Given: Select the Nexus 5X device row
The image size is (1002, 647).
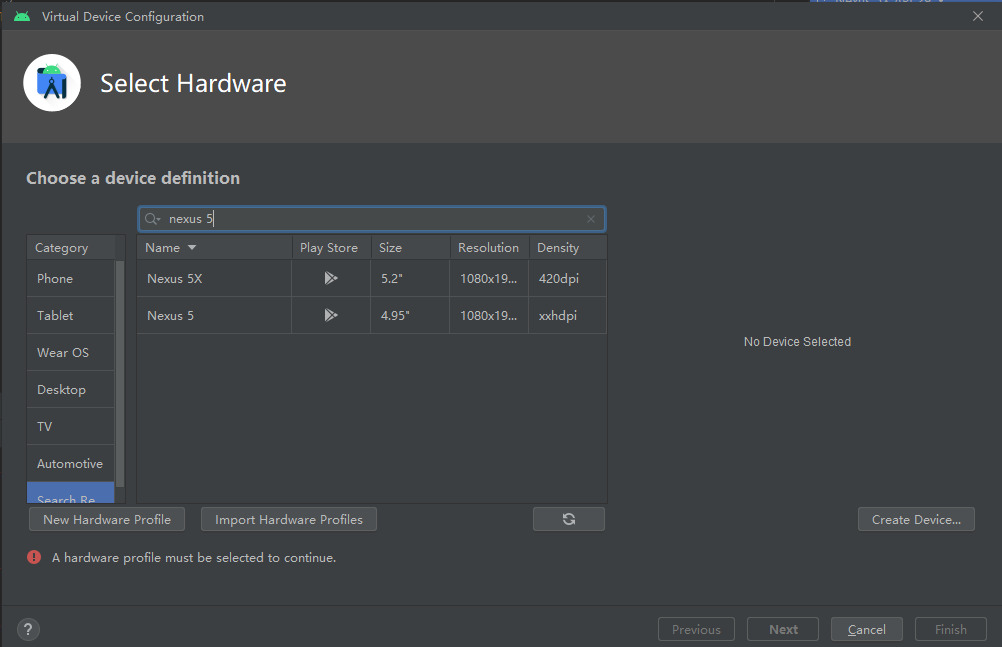Looking at the screenshot, I should [371, 279].
